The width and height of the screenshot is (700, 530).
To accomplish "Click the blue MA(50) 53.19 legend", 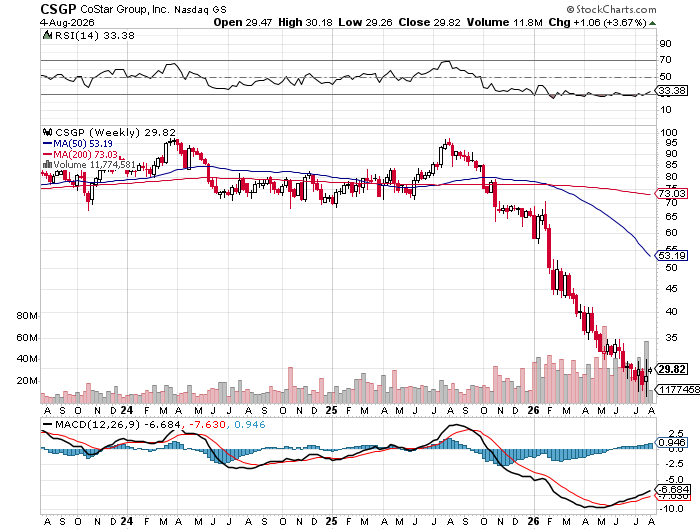I will (78, 143).
